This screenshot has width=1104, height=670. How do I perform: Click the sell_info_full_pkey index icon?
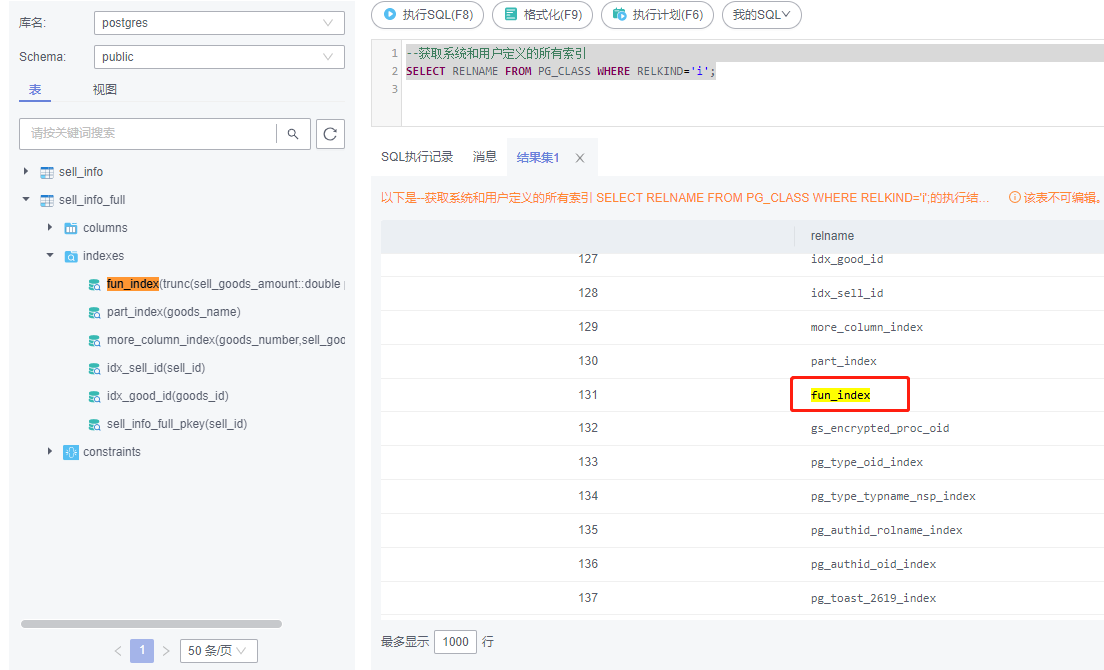pos(94,424)
